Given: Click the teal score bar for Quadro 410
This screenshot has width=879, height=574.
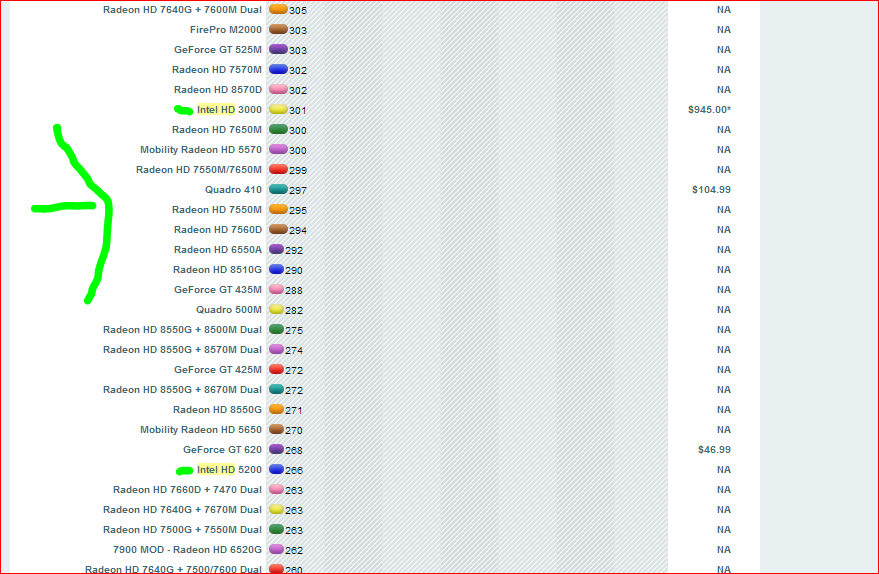Looking at the screenshot, I should [x=278, y=189].
